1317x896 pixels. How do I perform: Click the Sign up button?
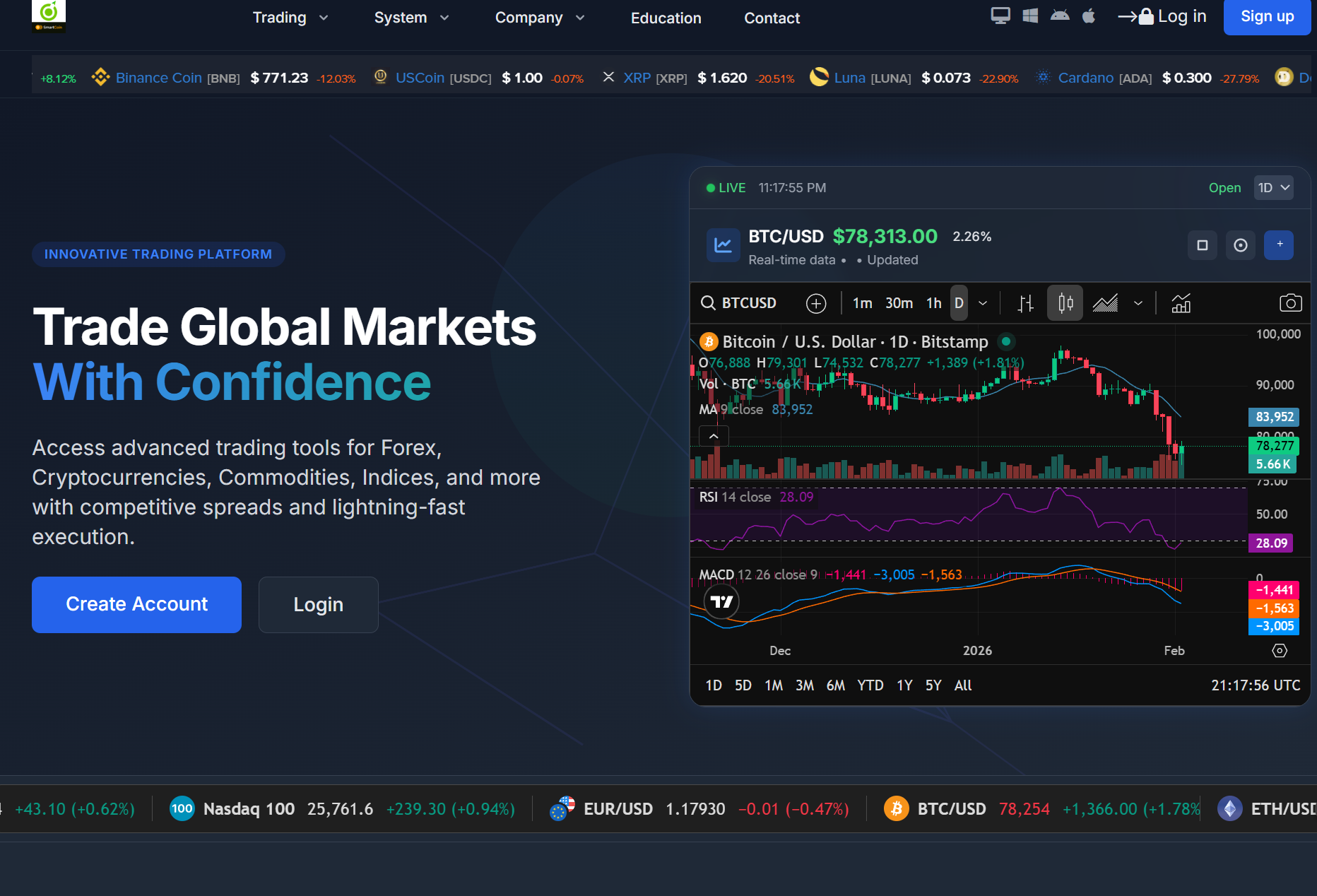click(x=1267, y=16)
